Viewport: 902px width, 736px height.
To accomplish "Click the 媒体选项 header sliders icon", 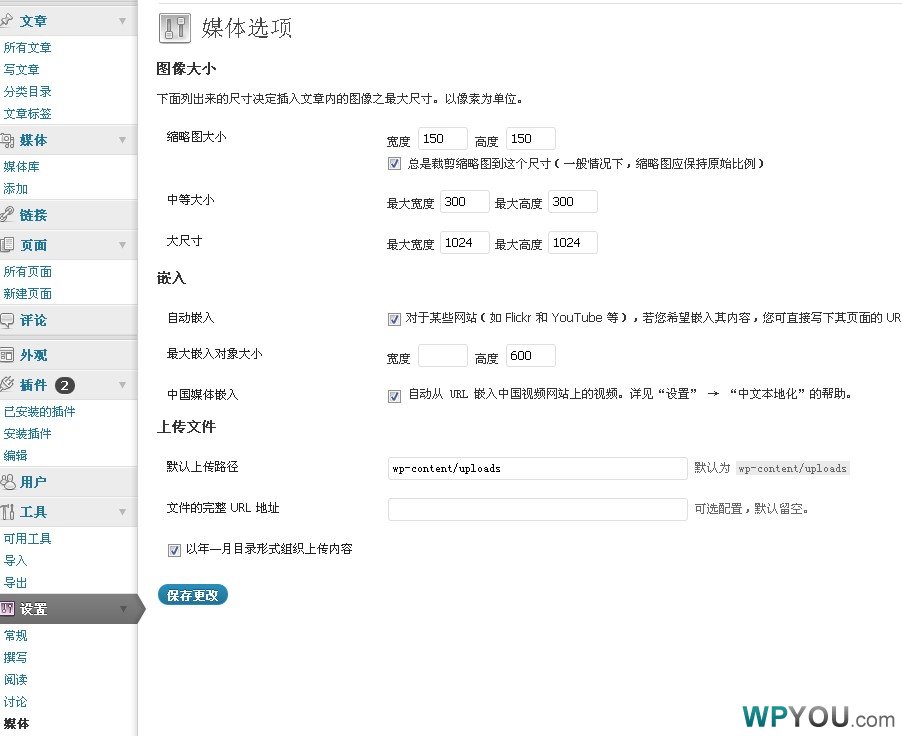I will click(x=175, y=28).
